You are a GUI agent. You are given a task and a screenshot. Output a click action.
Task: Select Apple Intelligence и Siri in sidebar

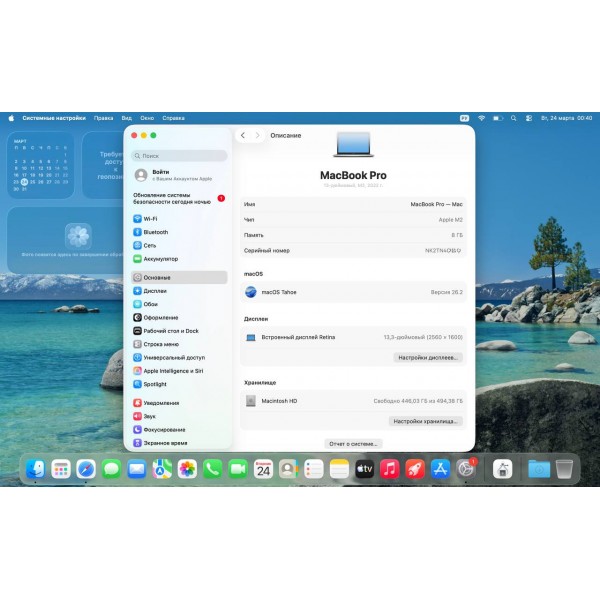click(173, 370)
